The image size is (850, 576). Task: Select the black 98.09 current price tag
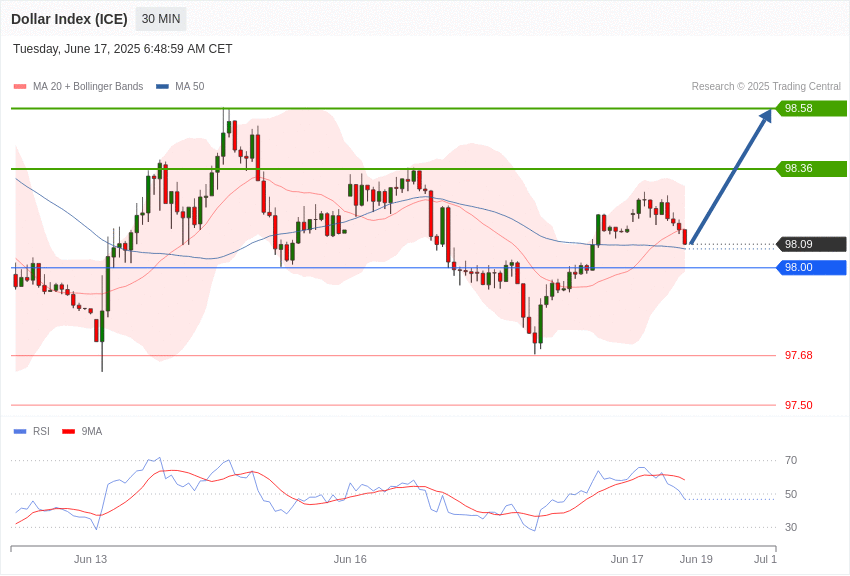812,244
